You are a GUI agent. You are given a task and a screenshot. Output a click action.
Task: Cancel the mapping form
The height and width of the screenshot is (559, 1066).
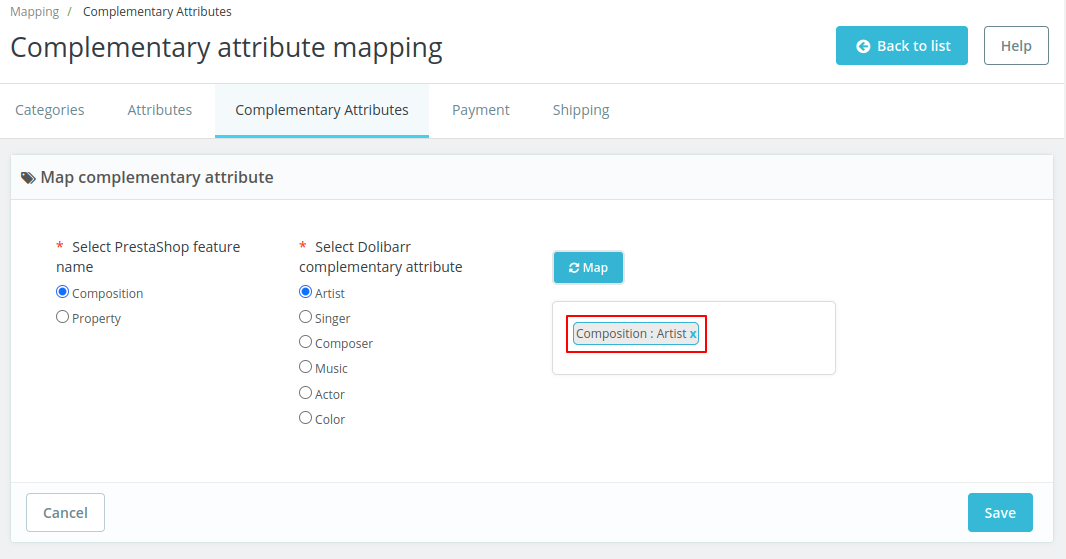click(x=65, y=513)
